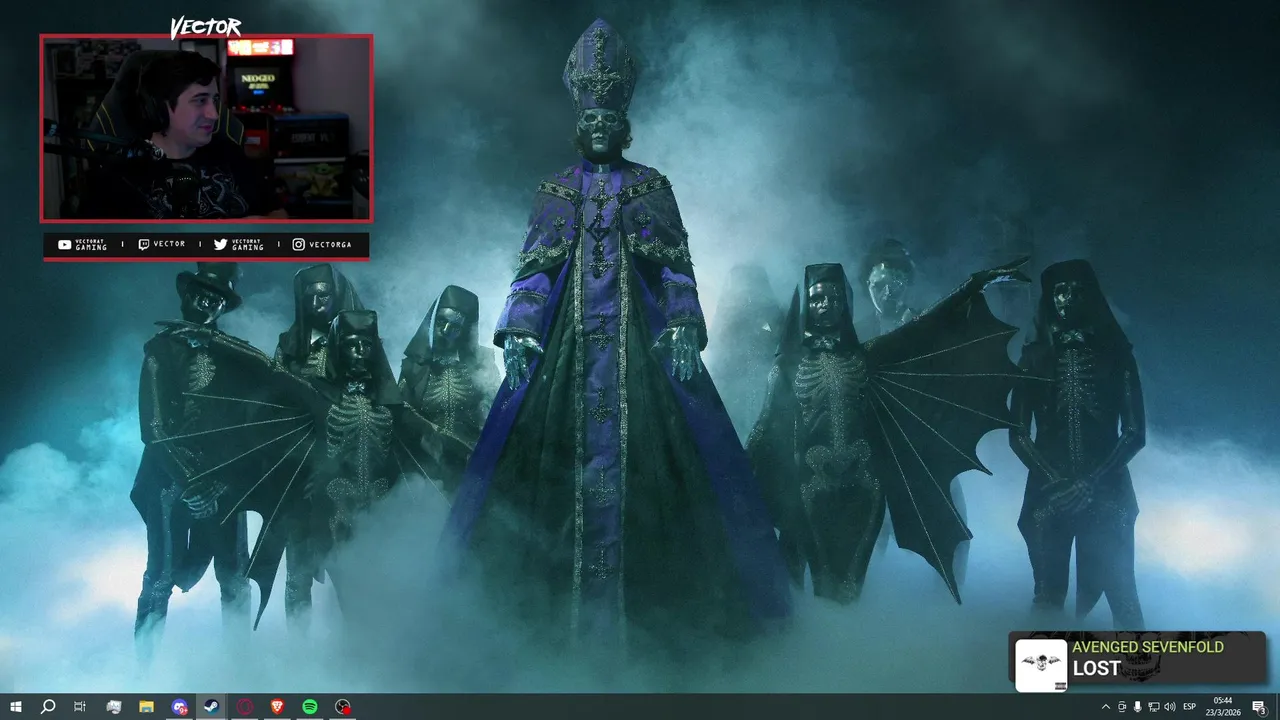Change the ESP input language
1280x720 pixels.
pos(1190,707)
